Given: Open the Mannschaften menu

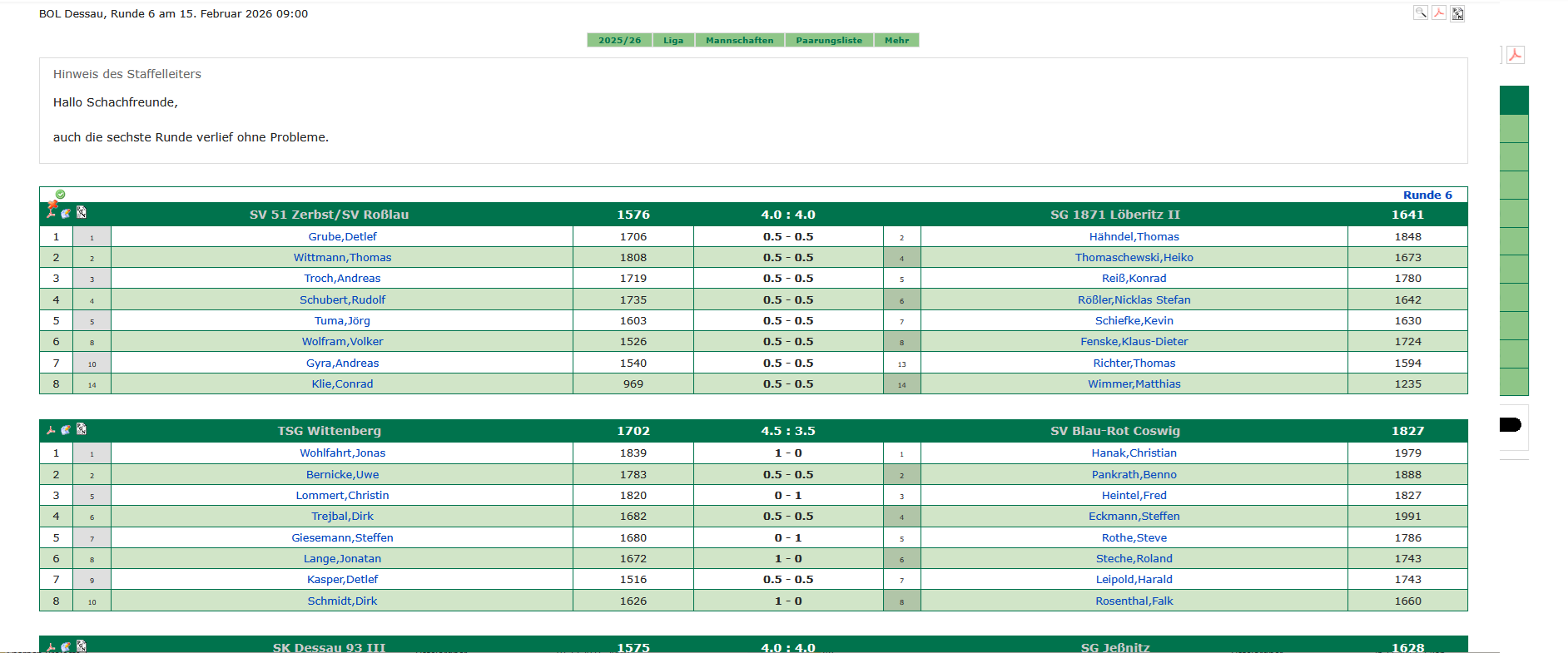Looking at the screenshot, I should [739, 40].
